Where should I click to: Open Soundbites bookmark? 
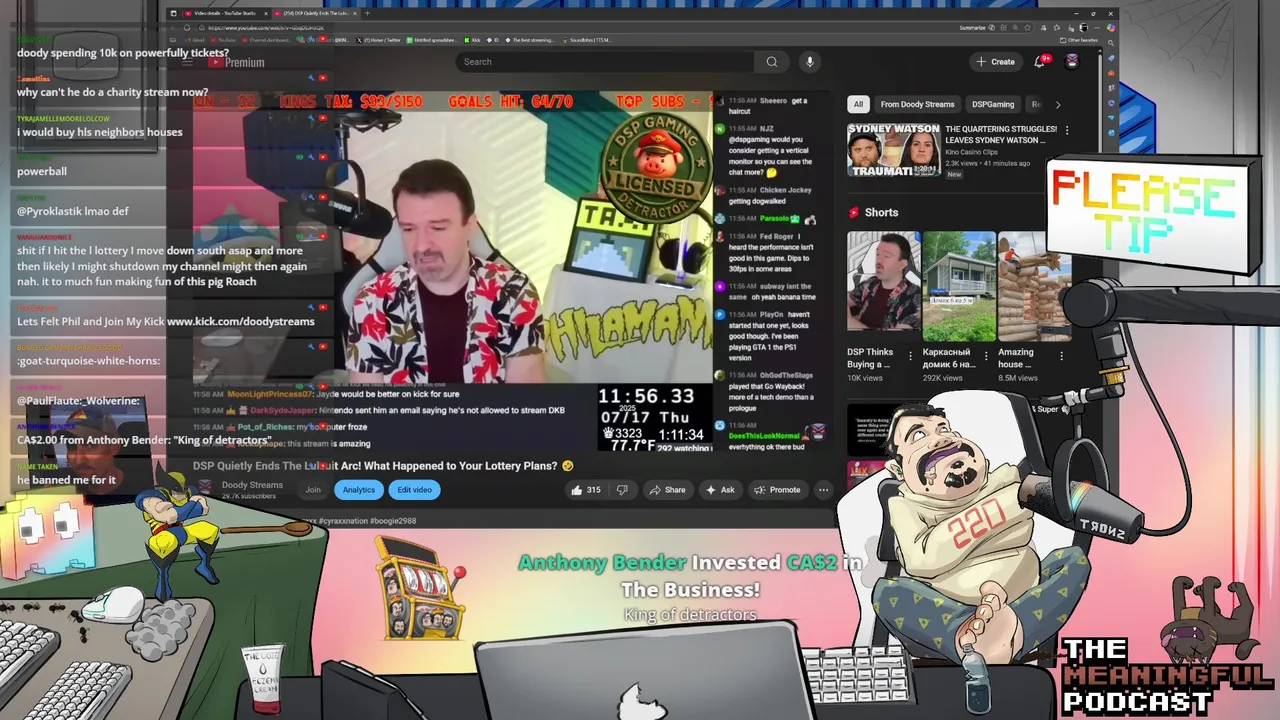click(588, 40)
